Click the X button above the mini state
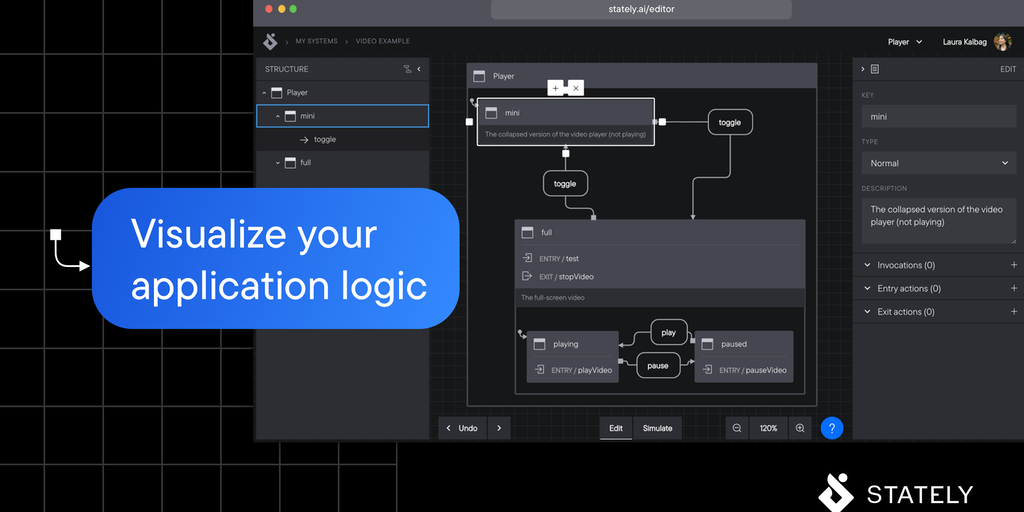The width and height of the screenshot is (1024, 512). tap(575, 88)
